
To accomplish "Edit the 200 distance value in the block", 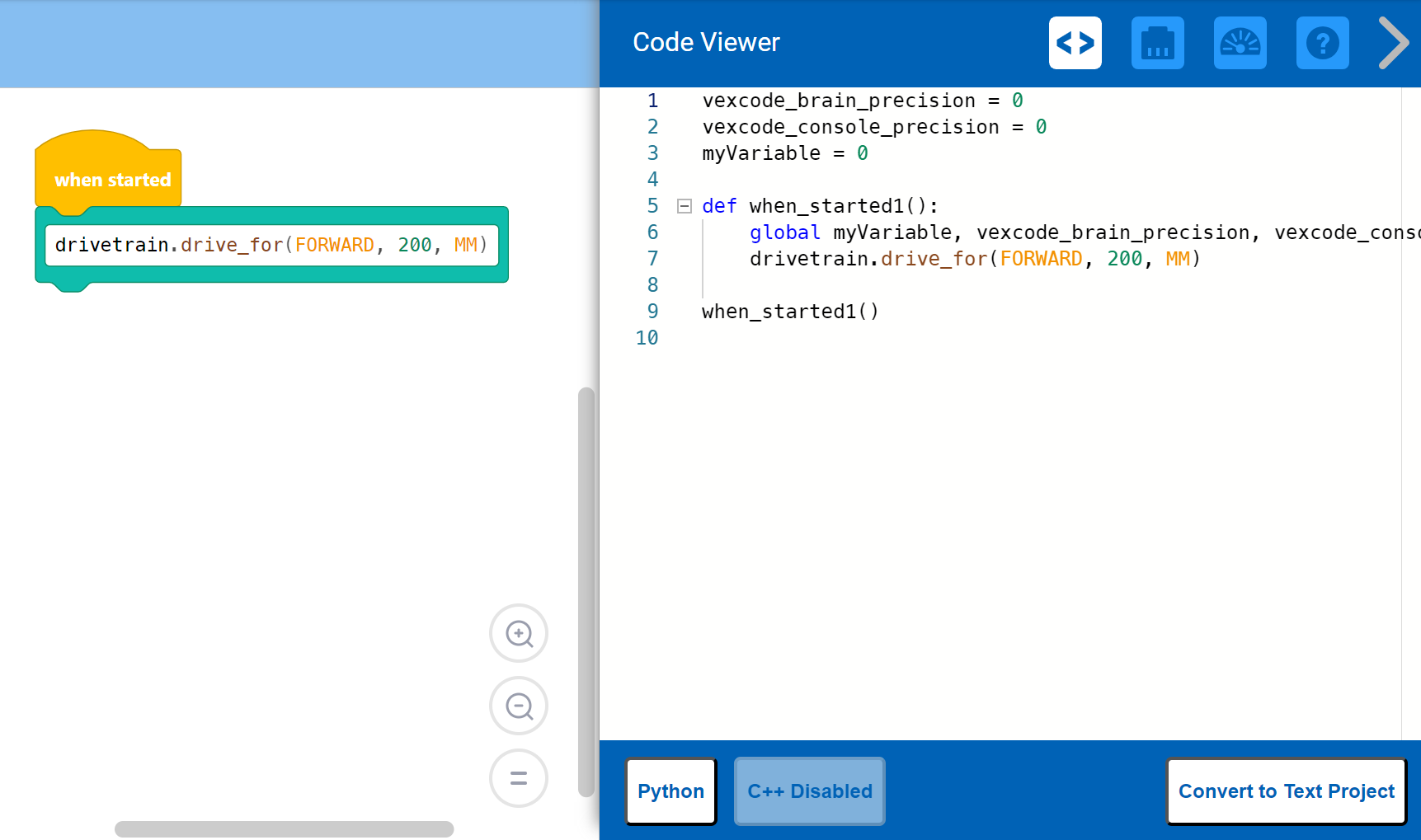I will (414, 244).
